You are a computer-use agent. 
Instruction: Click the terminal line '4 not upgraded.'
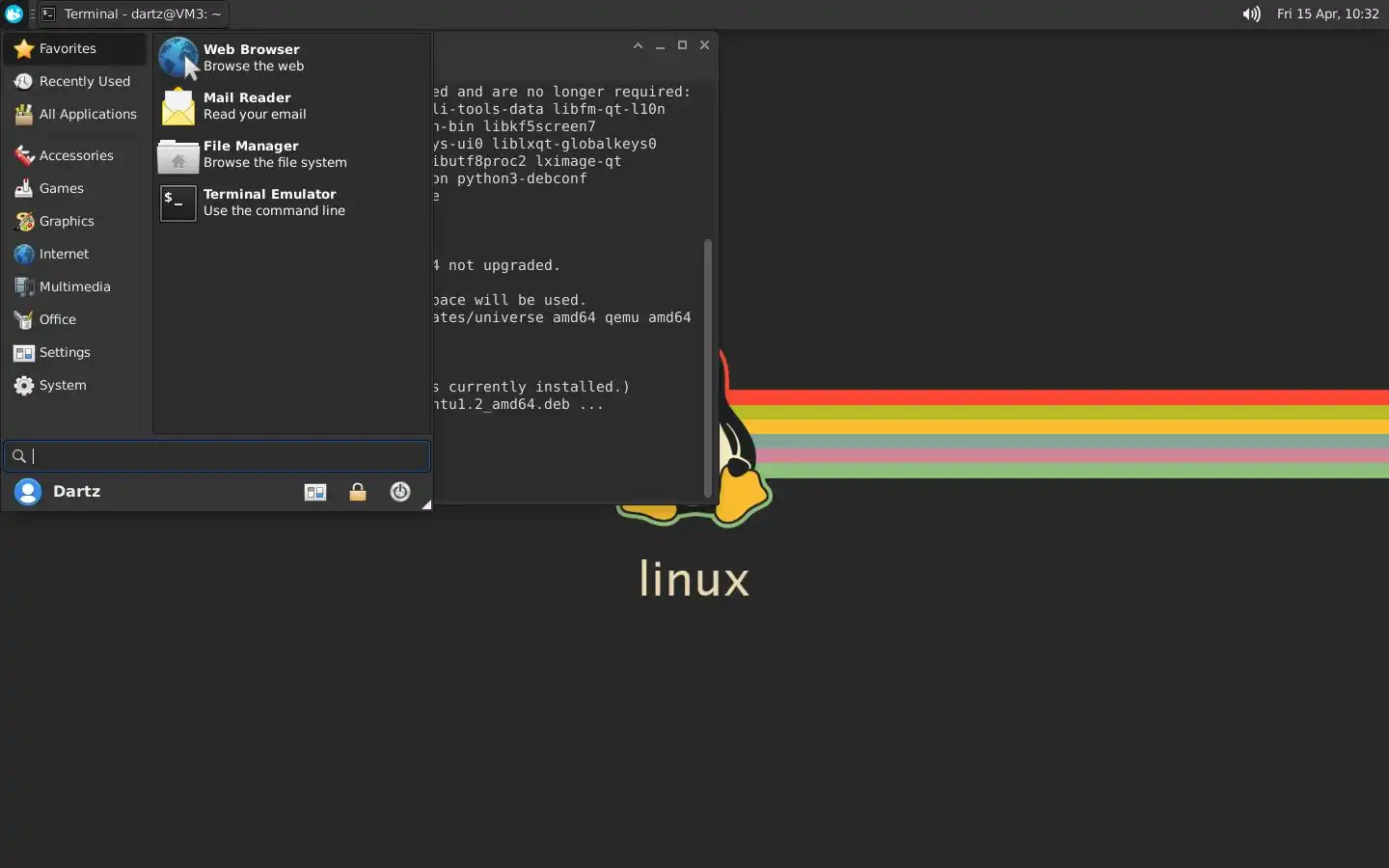tap(496, 265)
